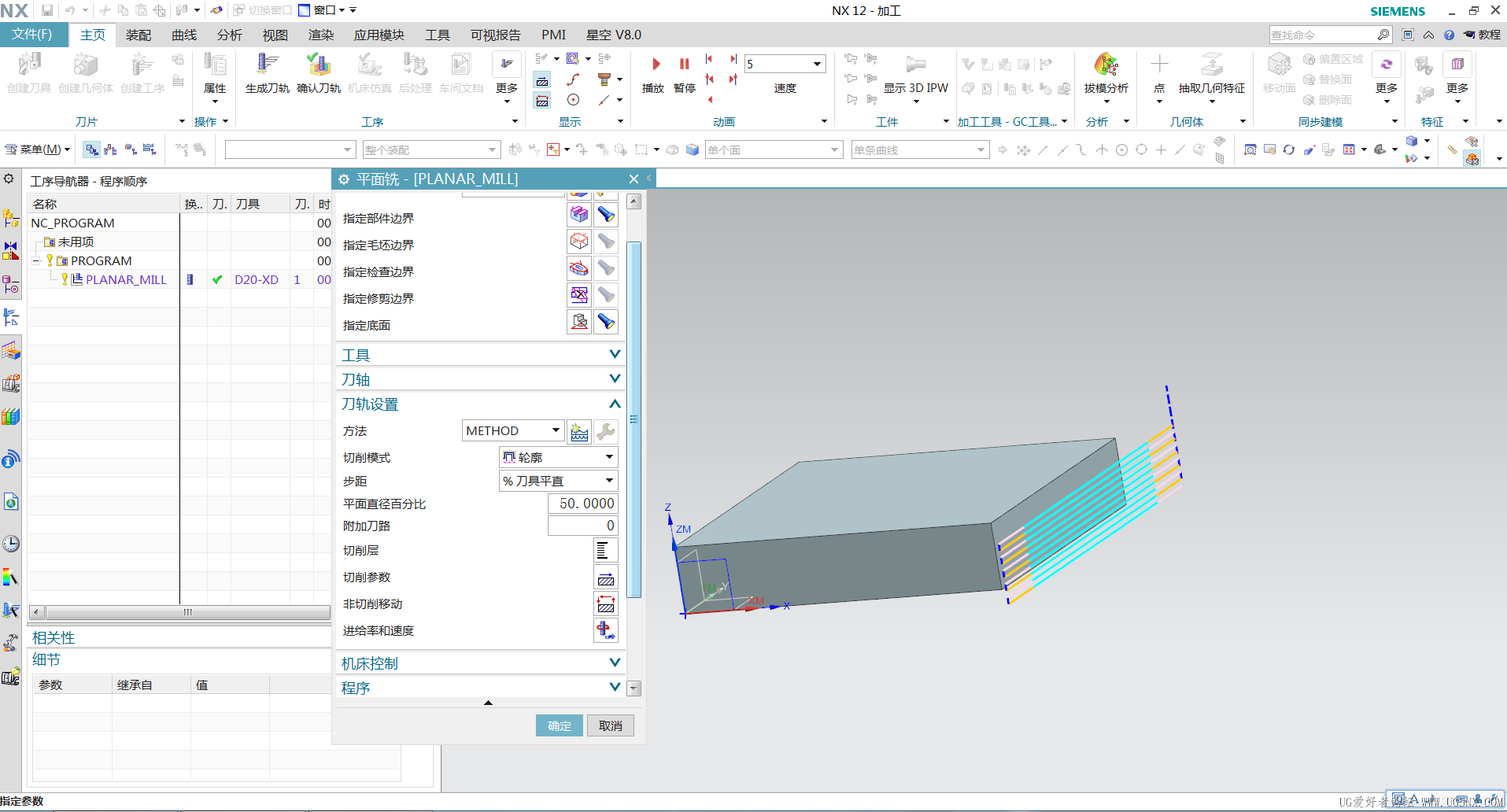Open the 菜单(M) menu button
This screenshot has height=812, width=1507.
pyautogui.click(x=38, y=149)
